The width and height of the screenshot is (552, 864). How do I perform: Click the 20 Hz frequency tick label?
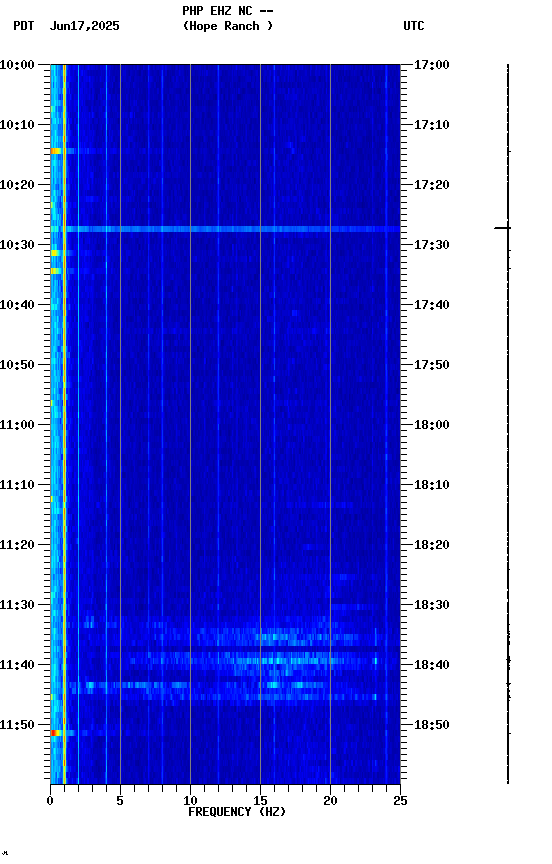(330, 801)
